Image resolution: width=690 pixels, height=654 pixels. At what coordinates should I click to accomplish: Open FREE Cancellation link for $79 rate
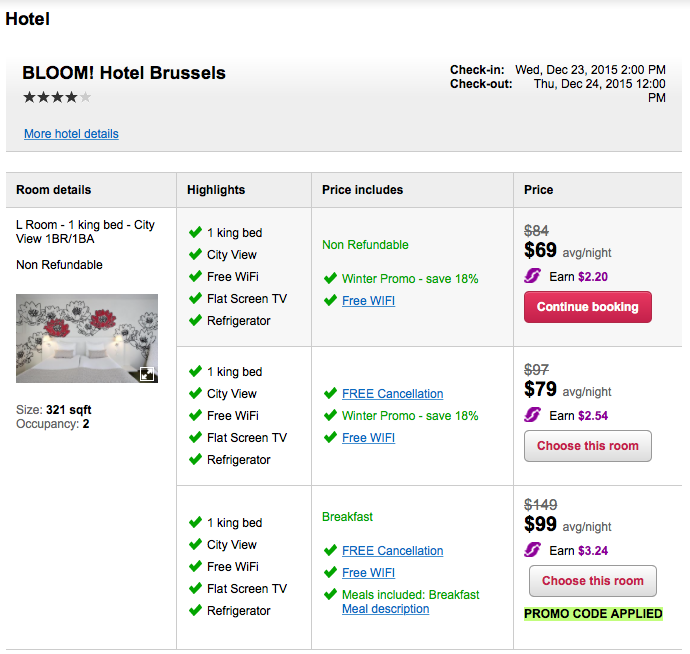coord(392,394)
